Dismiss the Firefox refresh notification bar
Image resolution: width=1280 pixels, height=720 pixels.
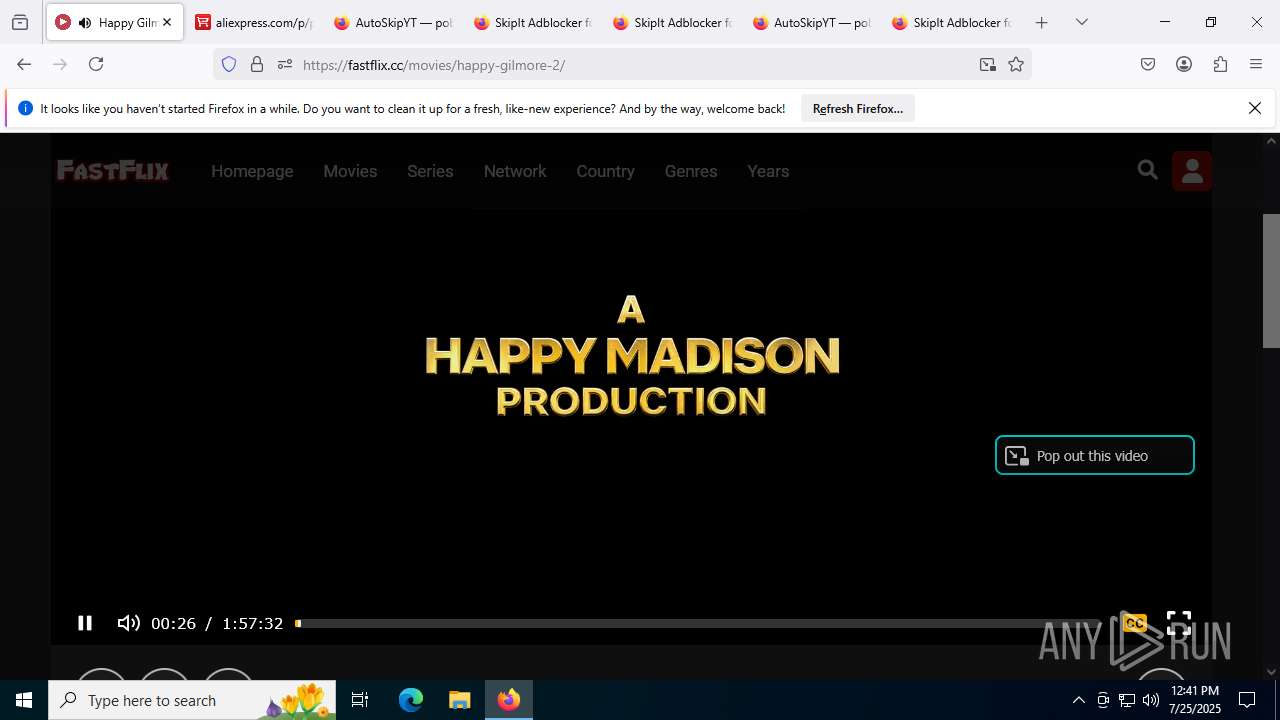tap(1255, 108)
